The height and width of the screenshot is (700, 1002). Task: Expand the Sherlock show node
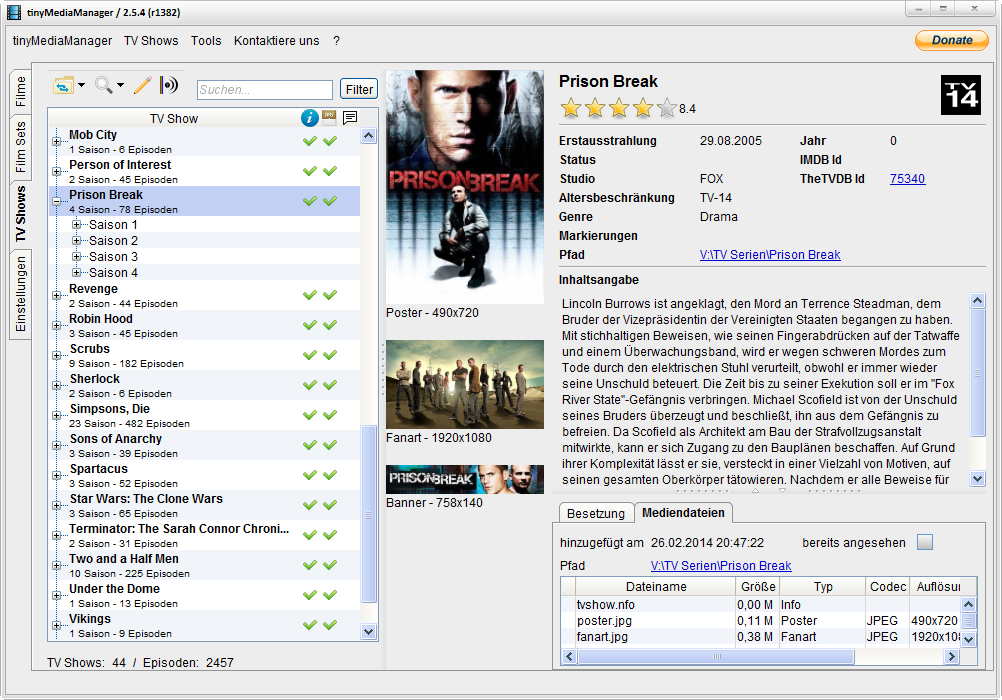point(57,385)
